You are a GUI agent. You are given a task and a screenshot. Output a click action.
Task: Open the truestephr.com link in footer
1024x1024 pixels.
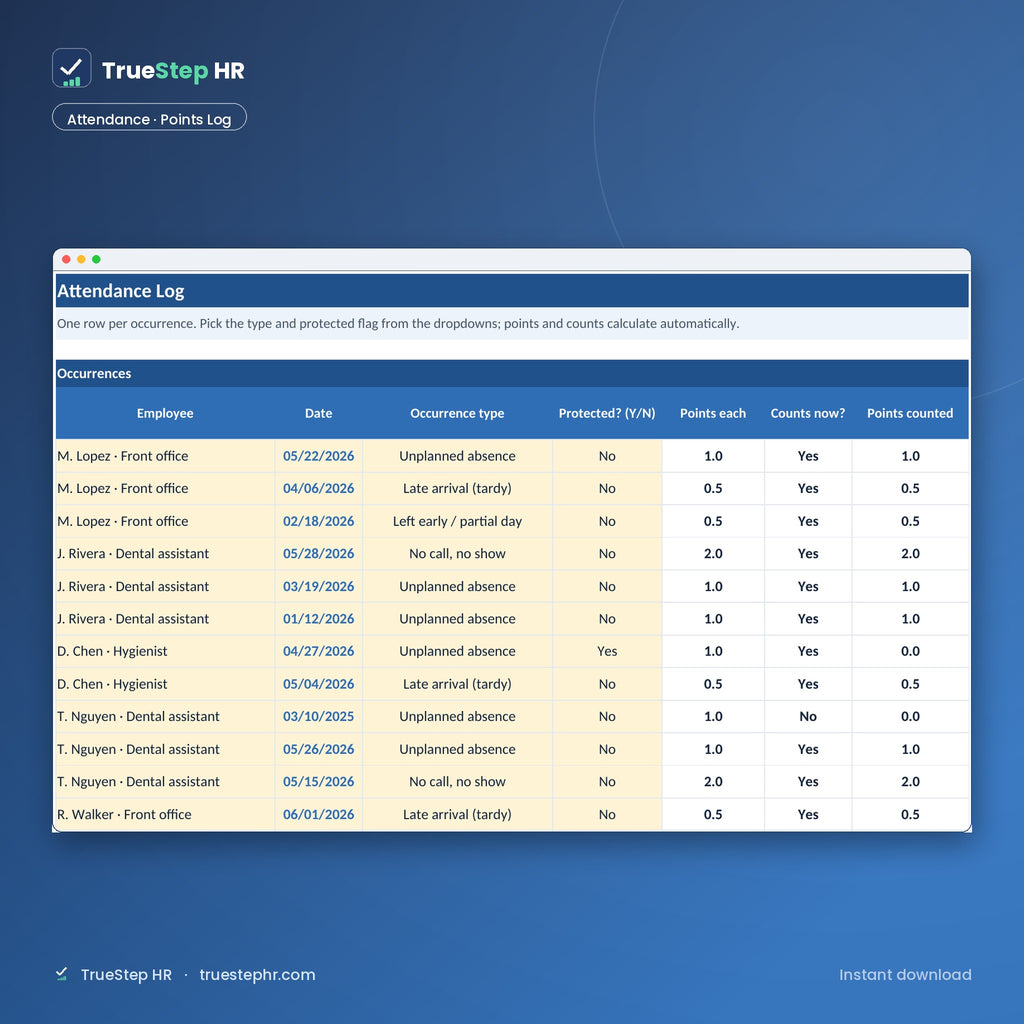[x=257, y=974]
